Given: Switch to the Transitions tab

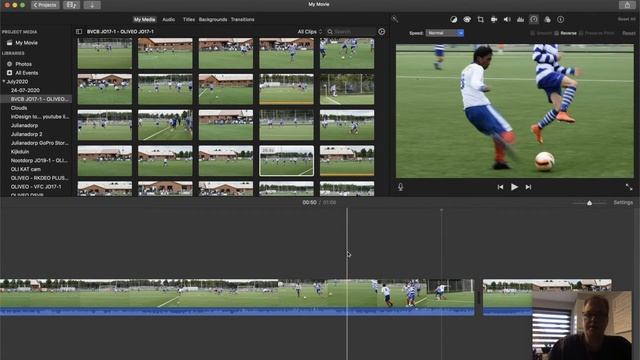Looking at the screenshot, I should 242,19.
